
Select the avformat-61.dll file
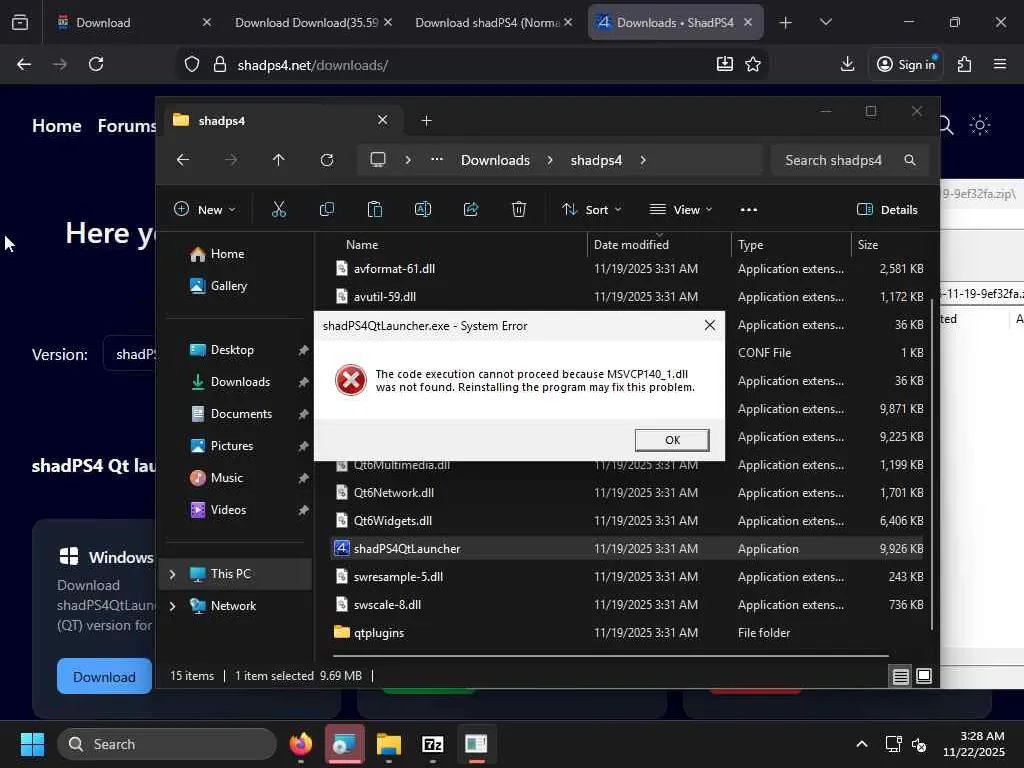pyautogui.click(x=394, y=269)
